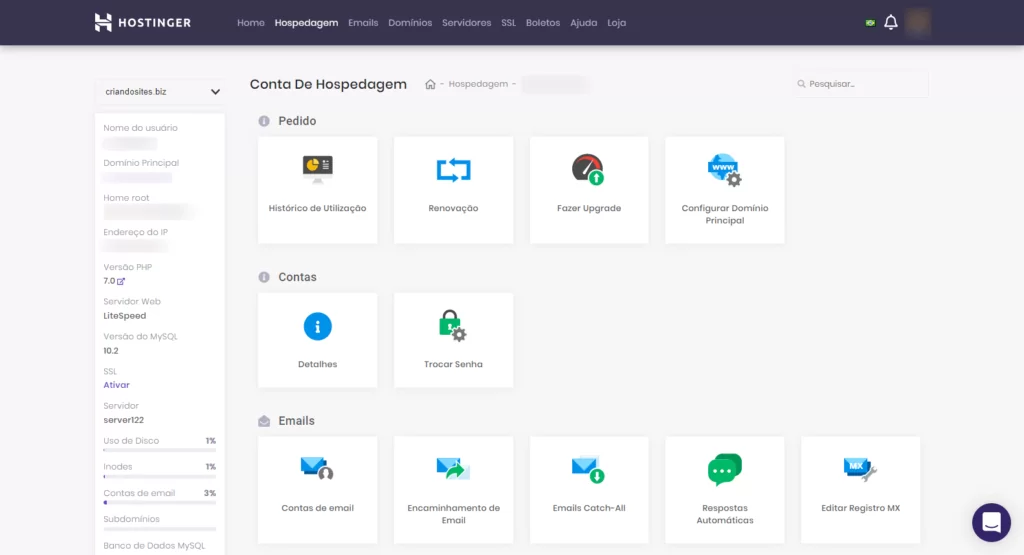1024x555 pixels.
Task: Open Histórico de Utilização card
Action: click(317, 190)
